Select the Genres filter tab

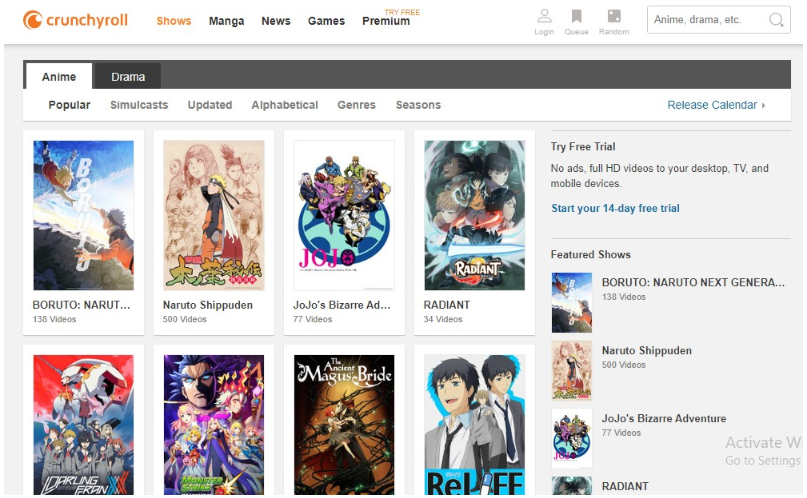tap(356, 105)
